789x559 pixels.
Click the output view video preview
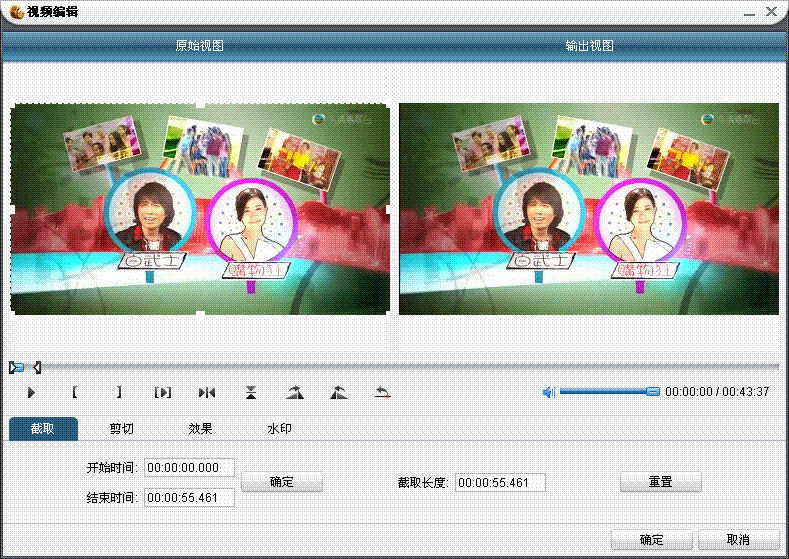click(x=589, y=209)
